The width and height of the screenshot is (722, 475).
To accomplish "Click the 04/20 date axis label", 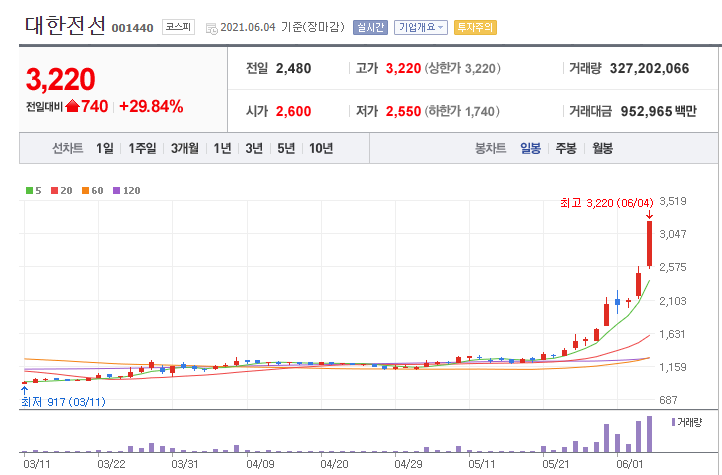I will pos(334,464).
